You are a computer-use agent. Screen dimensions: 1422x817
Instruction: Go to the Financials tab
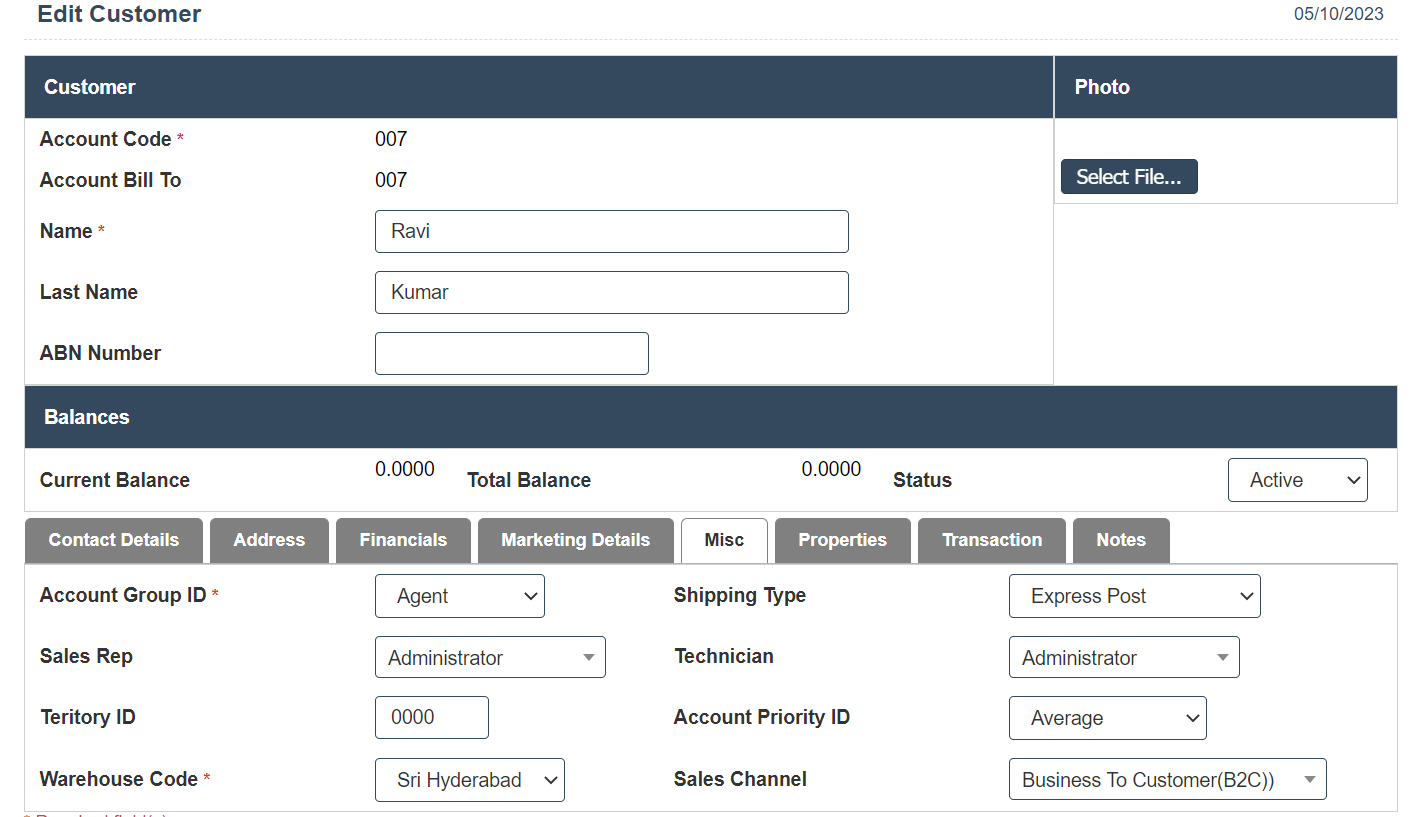click(403, 540)
